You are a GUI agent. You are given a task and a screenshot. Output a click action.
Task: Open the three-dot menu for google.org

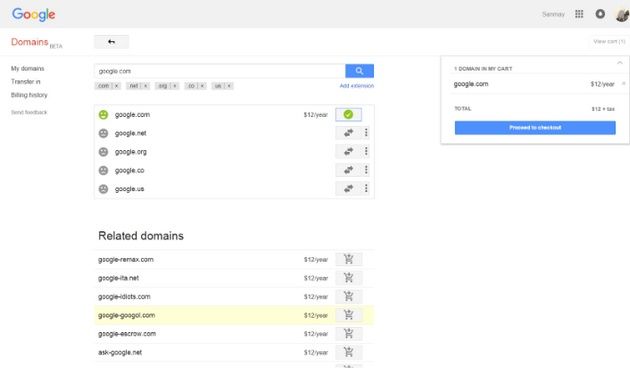366,151
